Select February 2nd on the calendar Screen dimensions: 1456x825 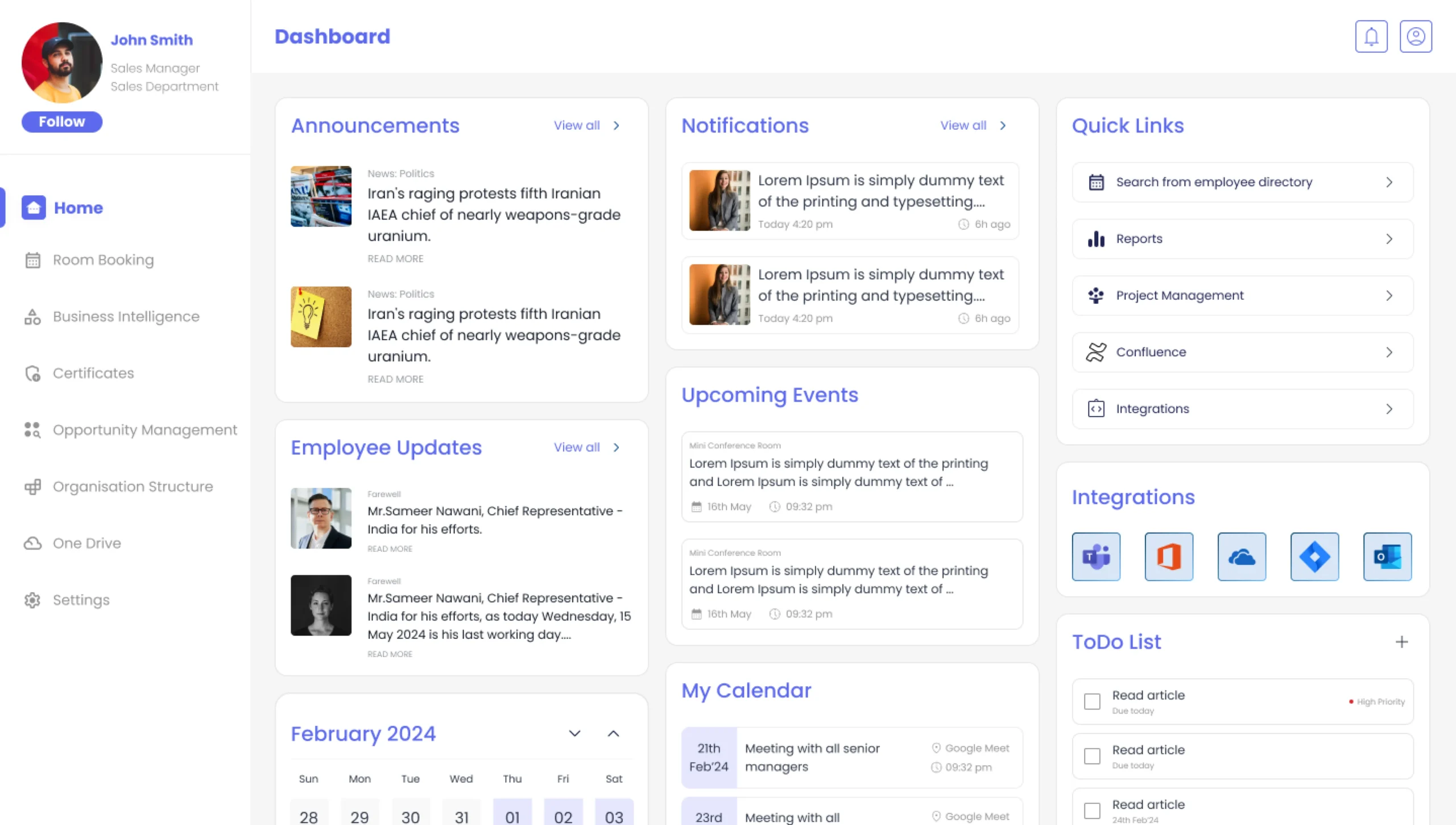click(563, 816)
